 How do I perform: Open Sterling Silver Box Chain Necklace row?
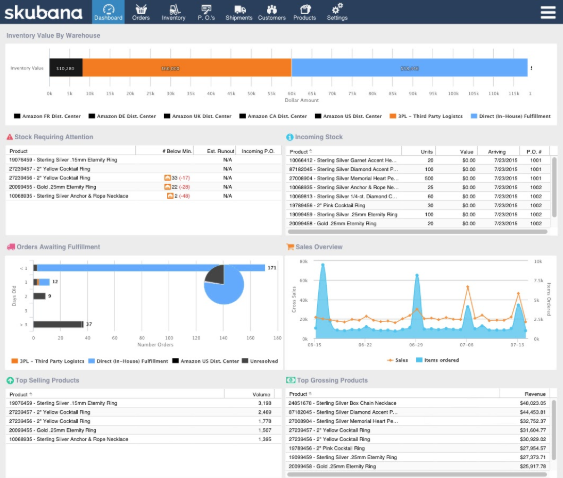(x=418, y=403)
